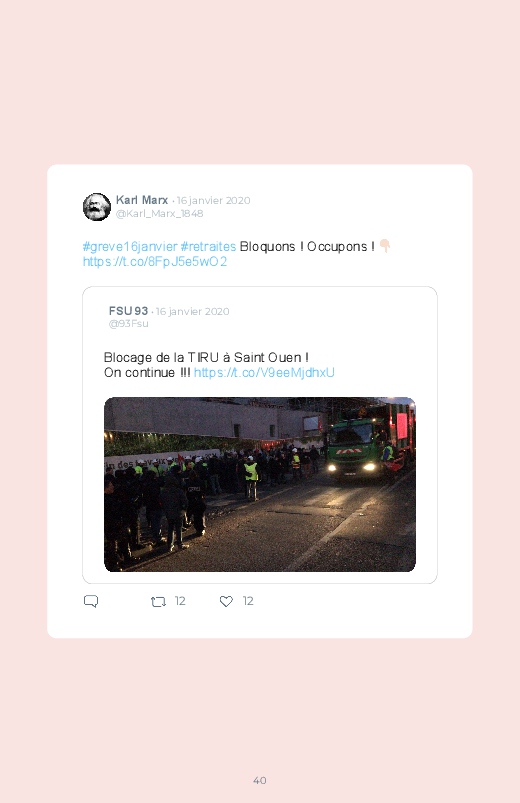Click the retweet arrows icon
The image size is (520, 803).
[158, 601]
